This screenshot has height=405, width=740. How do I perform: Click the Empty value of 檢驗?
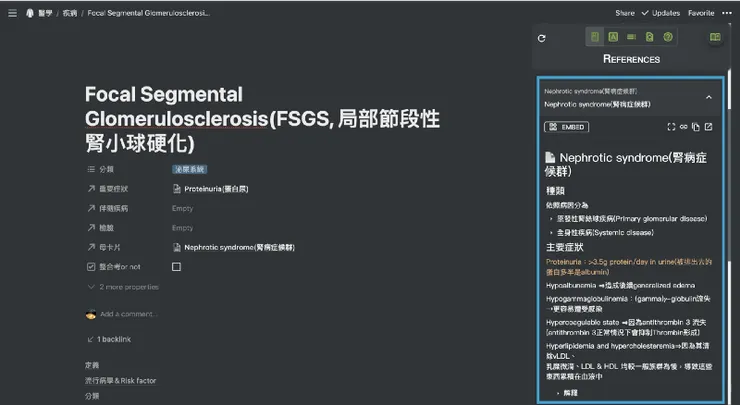tap(183, 228)
